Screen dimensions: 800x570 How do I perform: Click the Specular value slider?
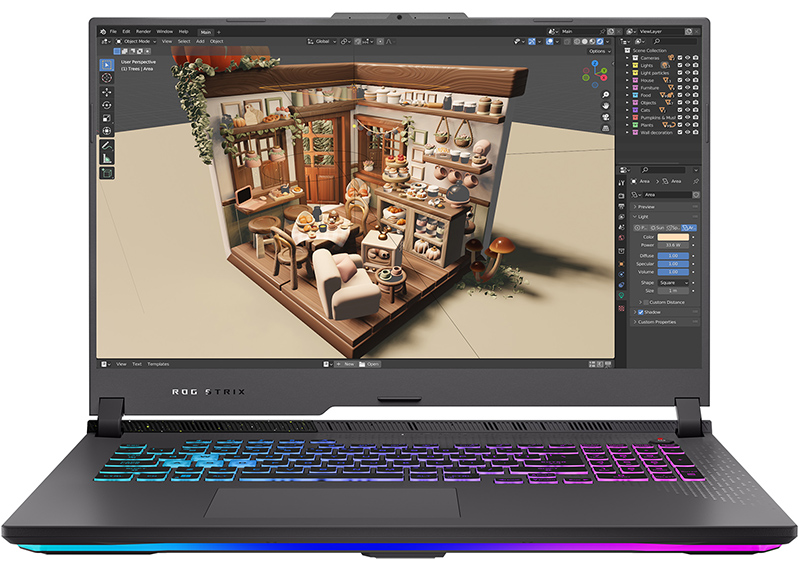click(673, 264)
